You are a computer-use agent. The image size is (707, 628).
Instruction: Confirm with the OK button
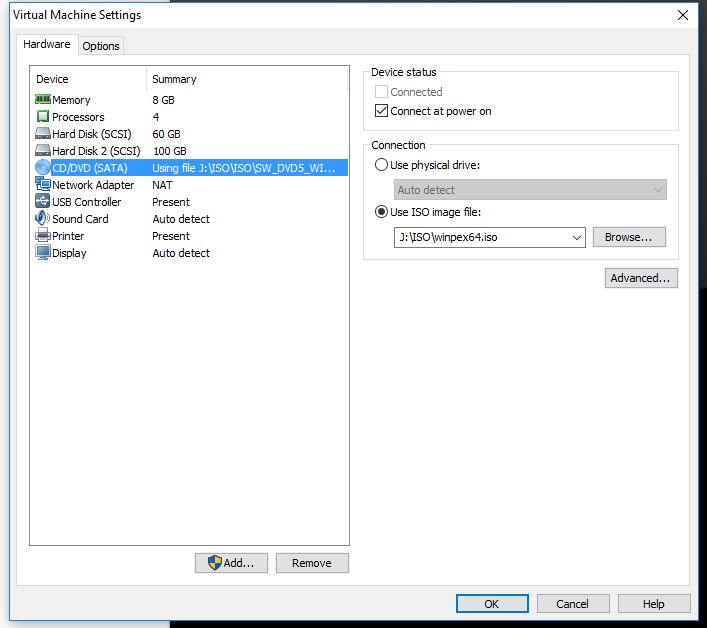pyautogui.click(x=492, y=604)
